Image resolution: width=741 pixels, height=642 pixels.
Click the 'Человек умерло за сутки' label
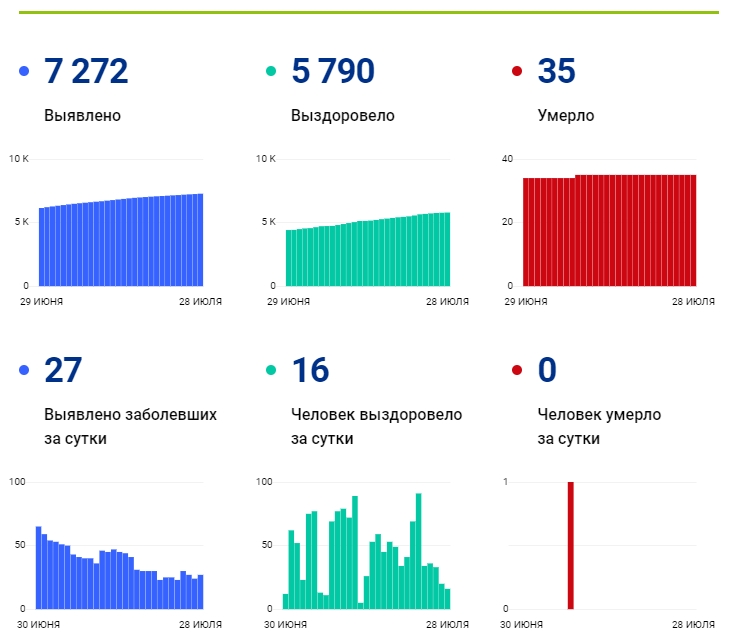599,427
